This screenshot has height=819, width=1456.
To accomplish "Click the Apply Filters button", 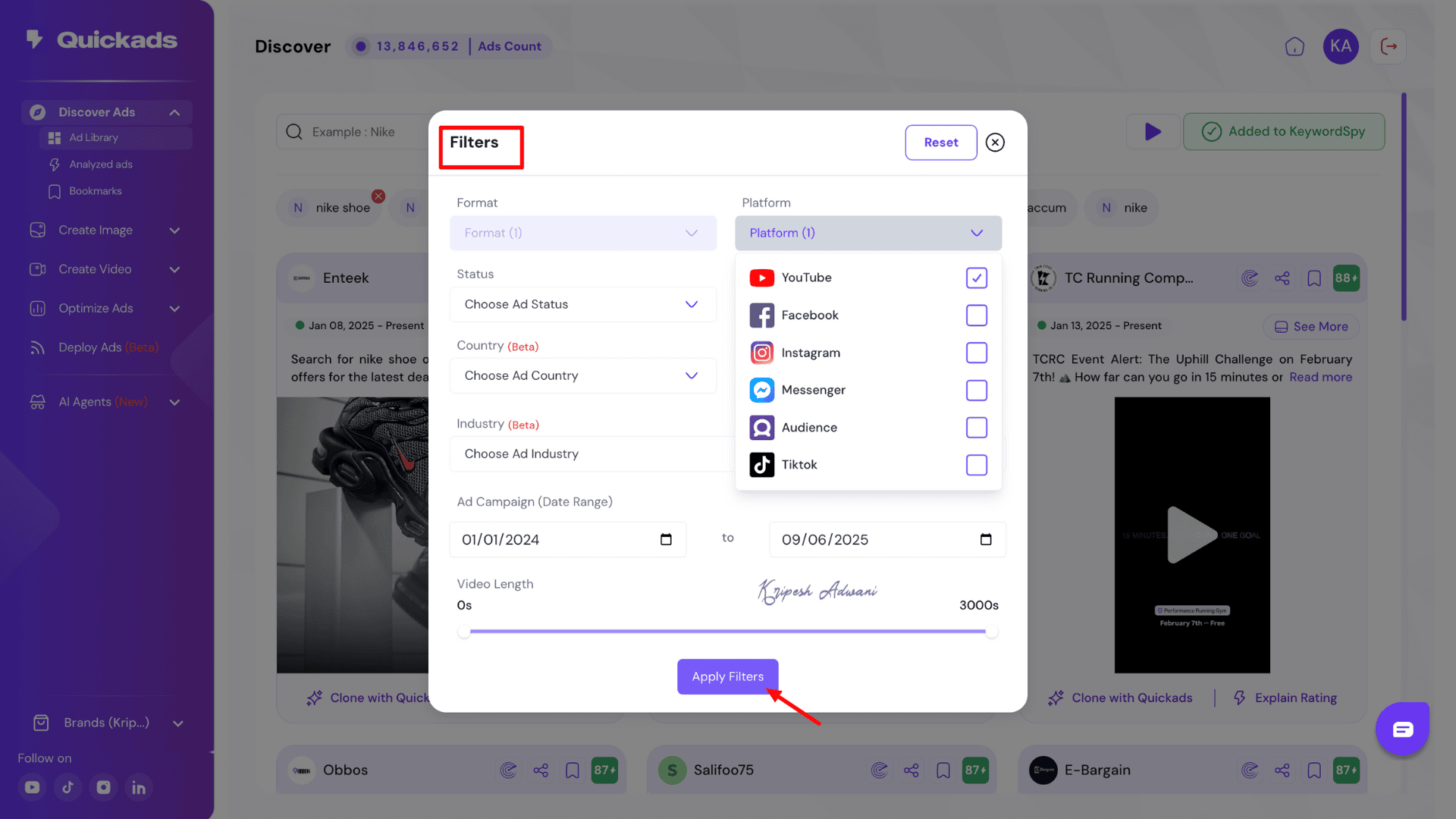I will point(727,676).
